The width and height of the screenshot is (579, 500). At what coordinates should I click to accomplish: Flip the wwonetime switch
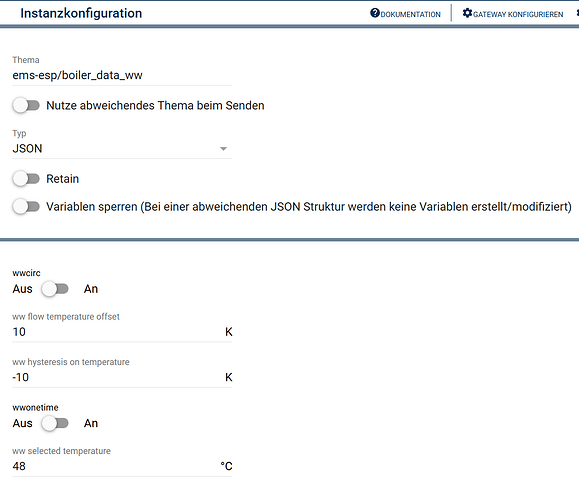click(55, 423)
